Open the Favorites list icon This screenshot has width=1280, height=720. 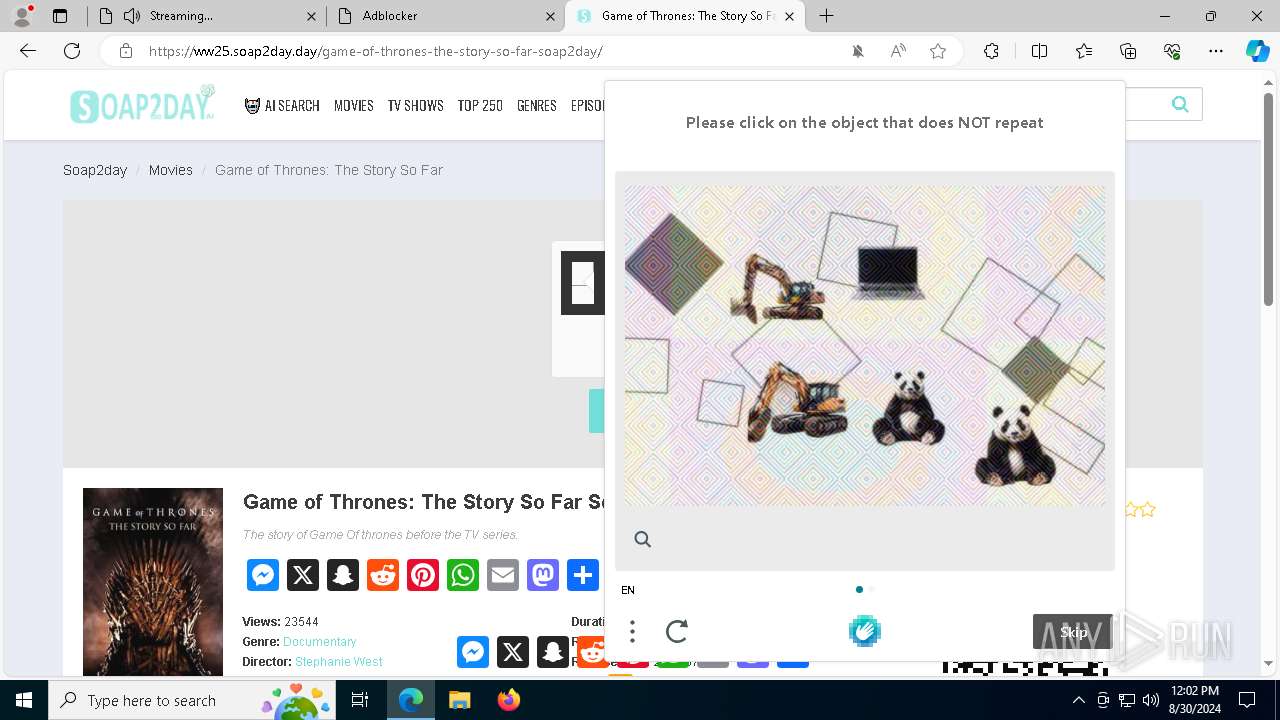[x=1084, y=51]
